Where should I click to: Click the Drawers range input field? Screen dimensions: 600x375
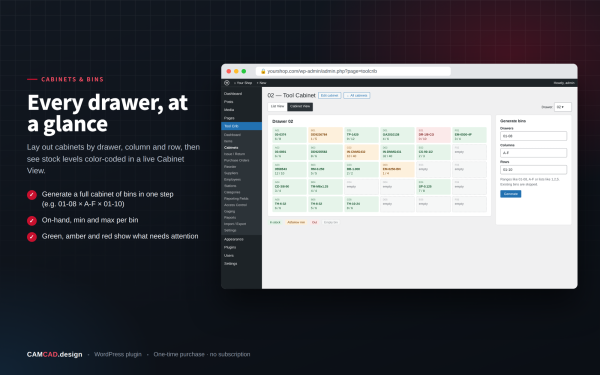533,136
